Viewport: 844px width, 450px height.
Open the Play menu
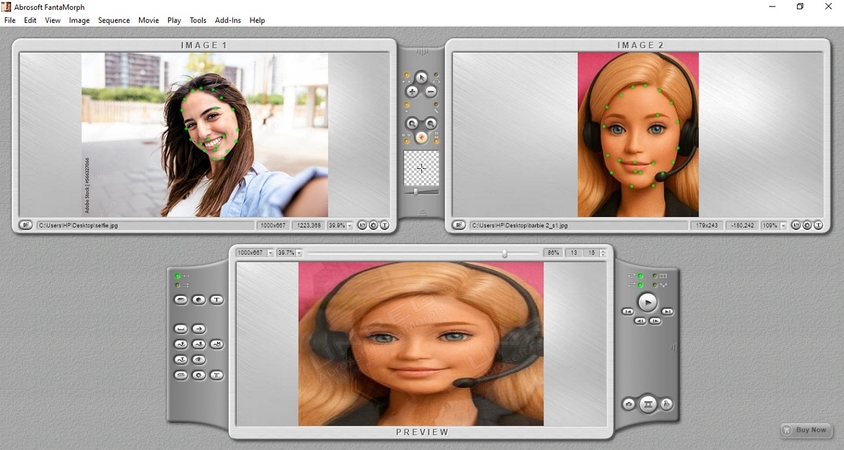pos(174,20)
